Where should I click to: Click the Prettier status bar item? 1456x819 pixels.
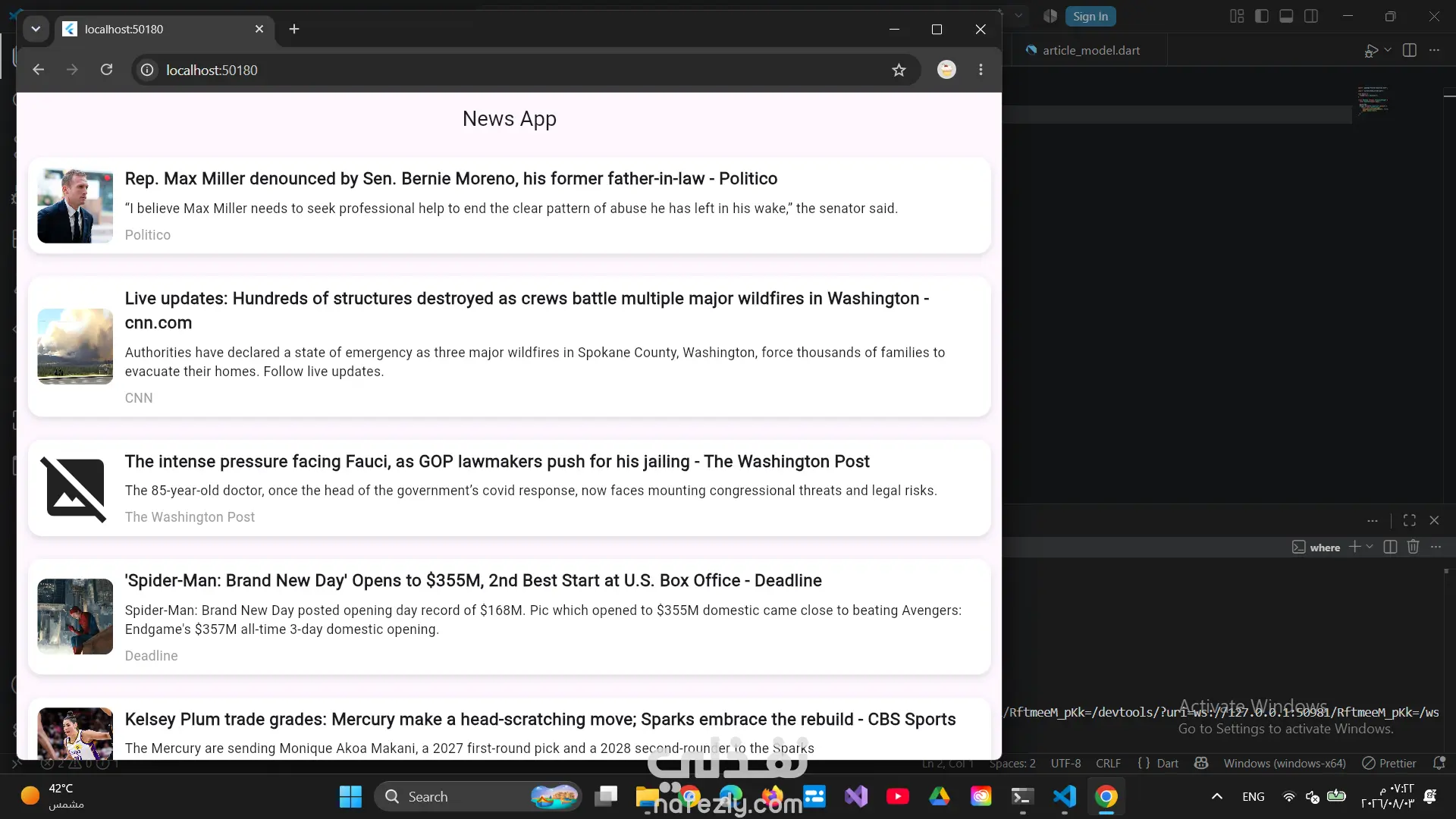(x=1389, y=764)
